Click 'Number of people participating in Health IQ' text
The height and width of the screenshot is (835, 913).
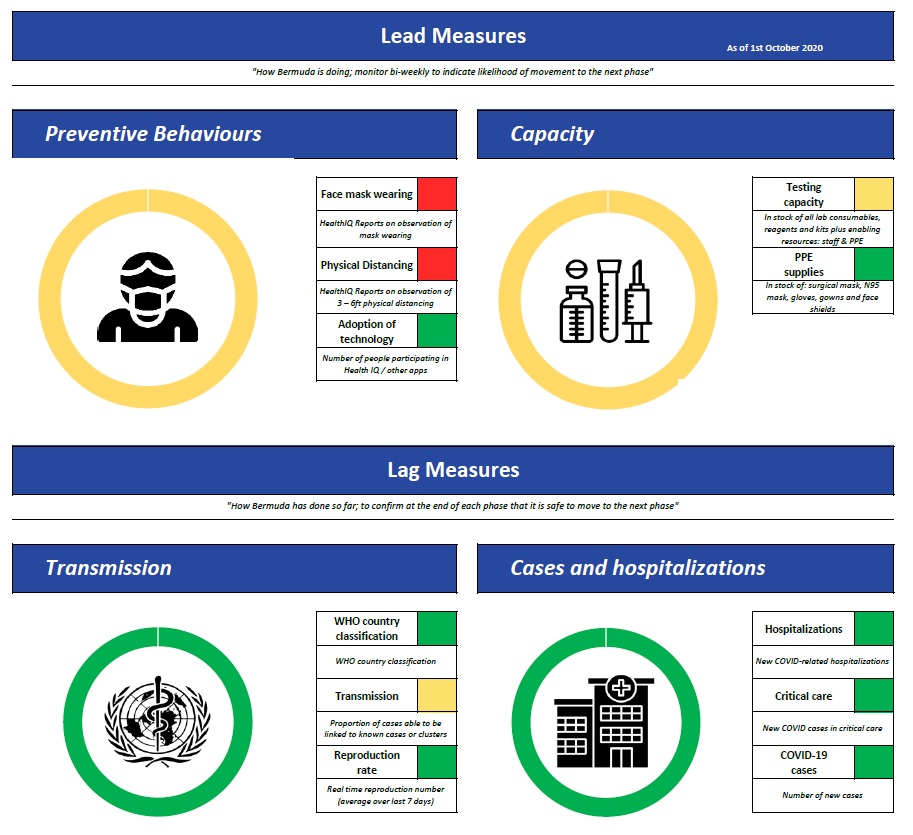pyautogui.click(x=385, y=364)
